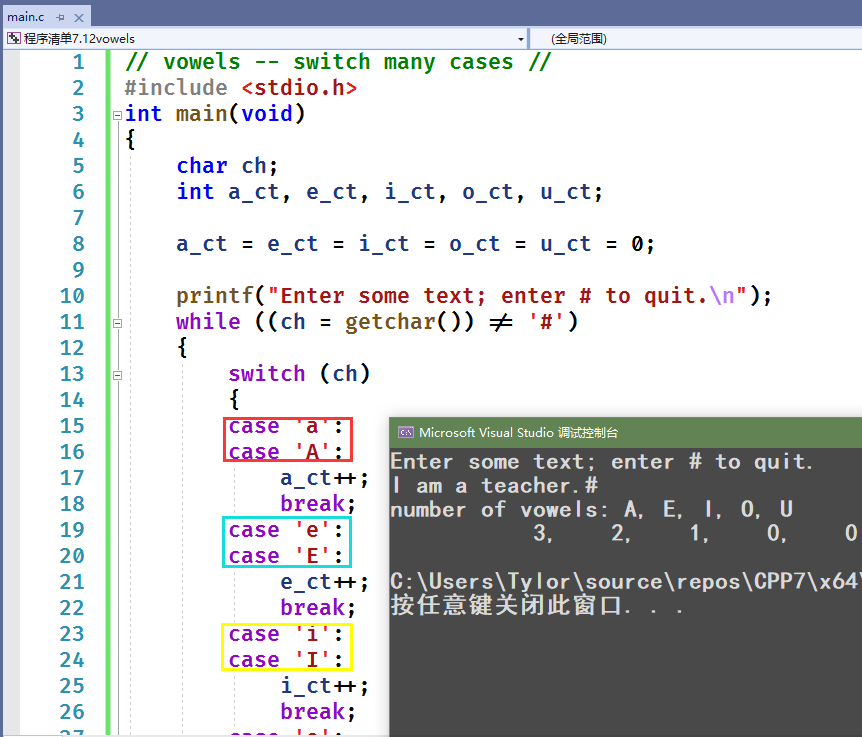Click the comment text on line 1

coord(338,62)
